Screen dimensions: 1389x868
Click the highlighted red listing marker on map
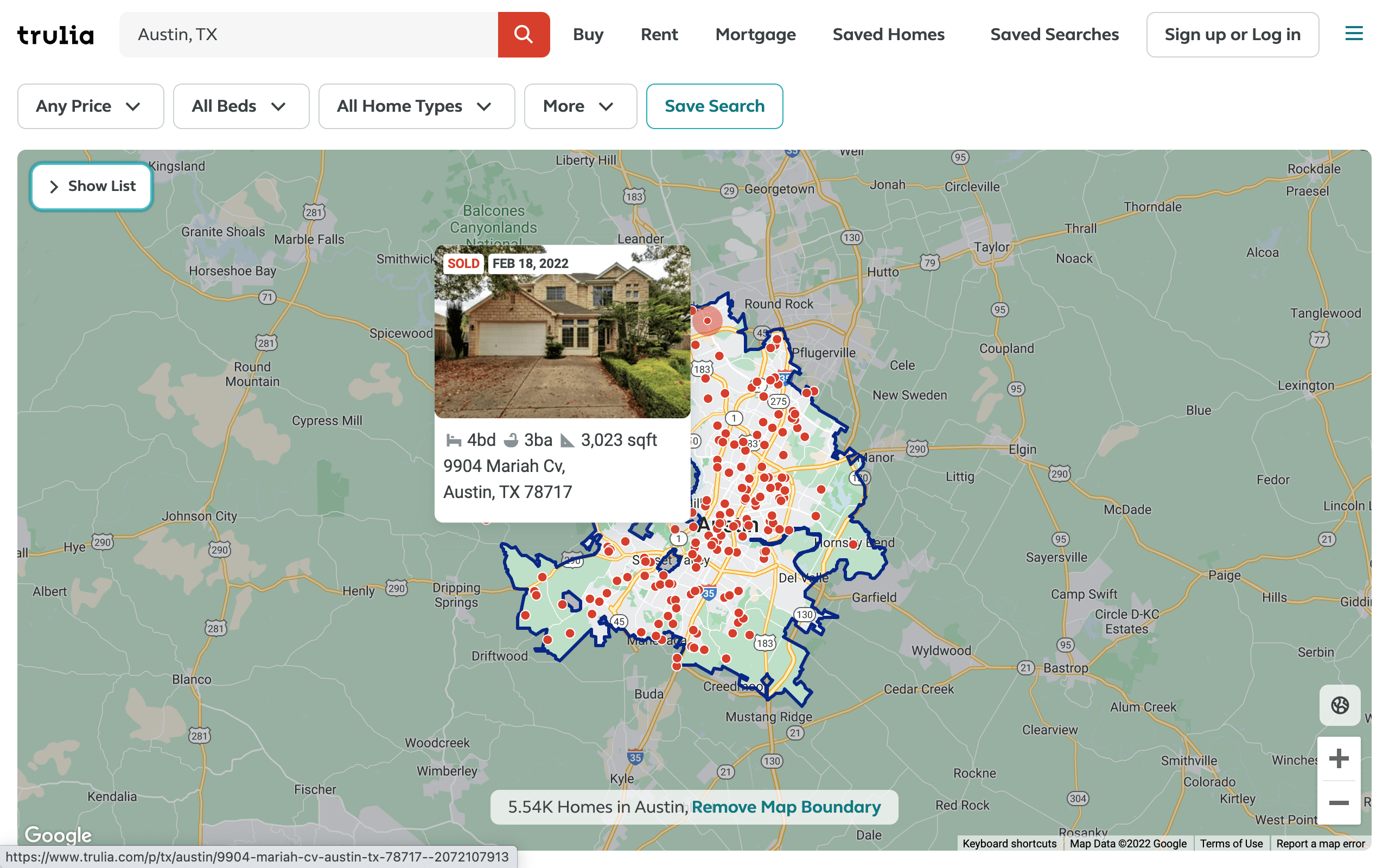707,321
